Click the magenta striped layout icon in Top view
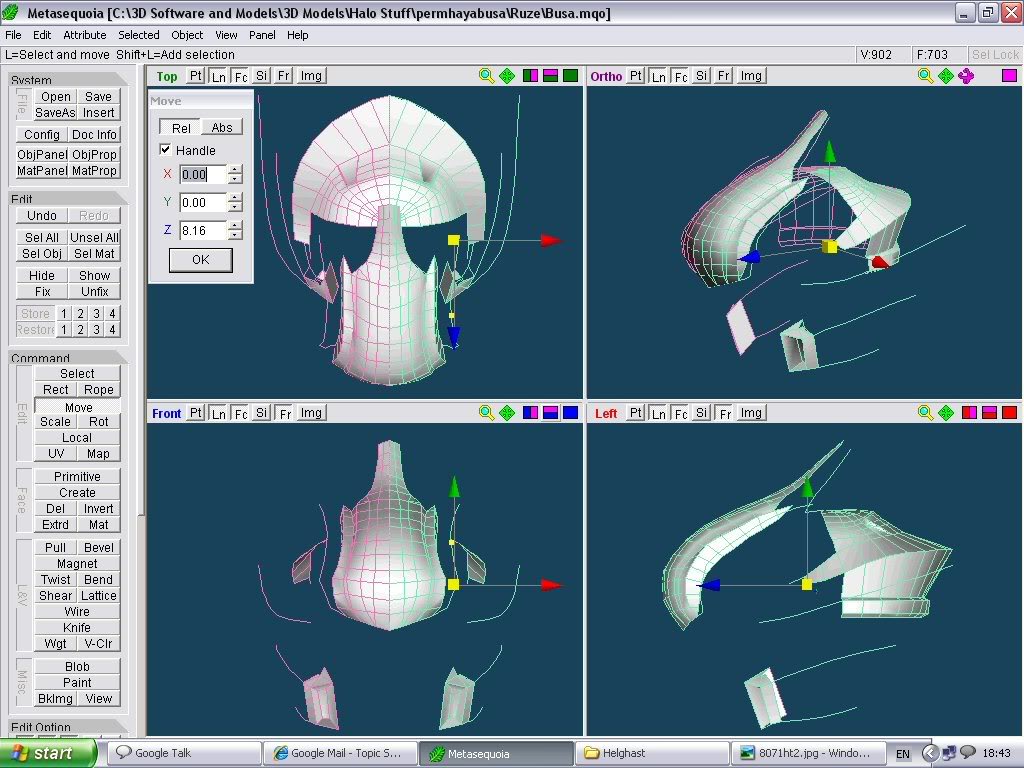The height and width of the screenshot is (768, 1024). 551,76
